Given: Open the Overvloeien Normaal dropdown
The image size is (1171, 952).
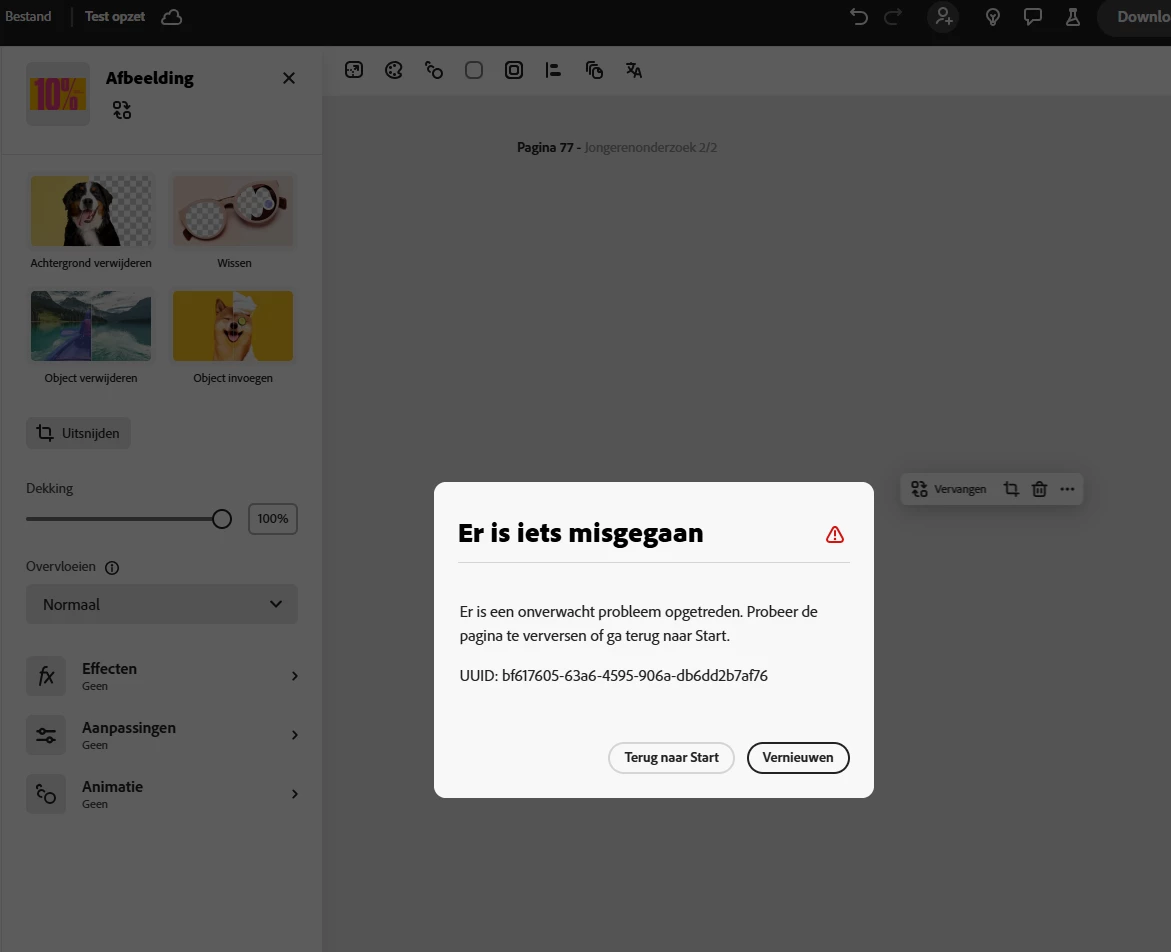Looking at the screenshot, I should coord(162,604).
